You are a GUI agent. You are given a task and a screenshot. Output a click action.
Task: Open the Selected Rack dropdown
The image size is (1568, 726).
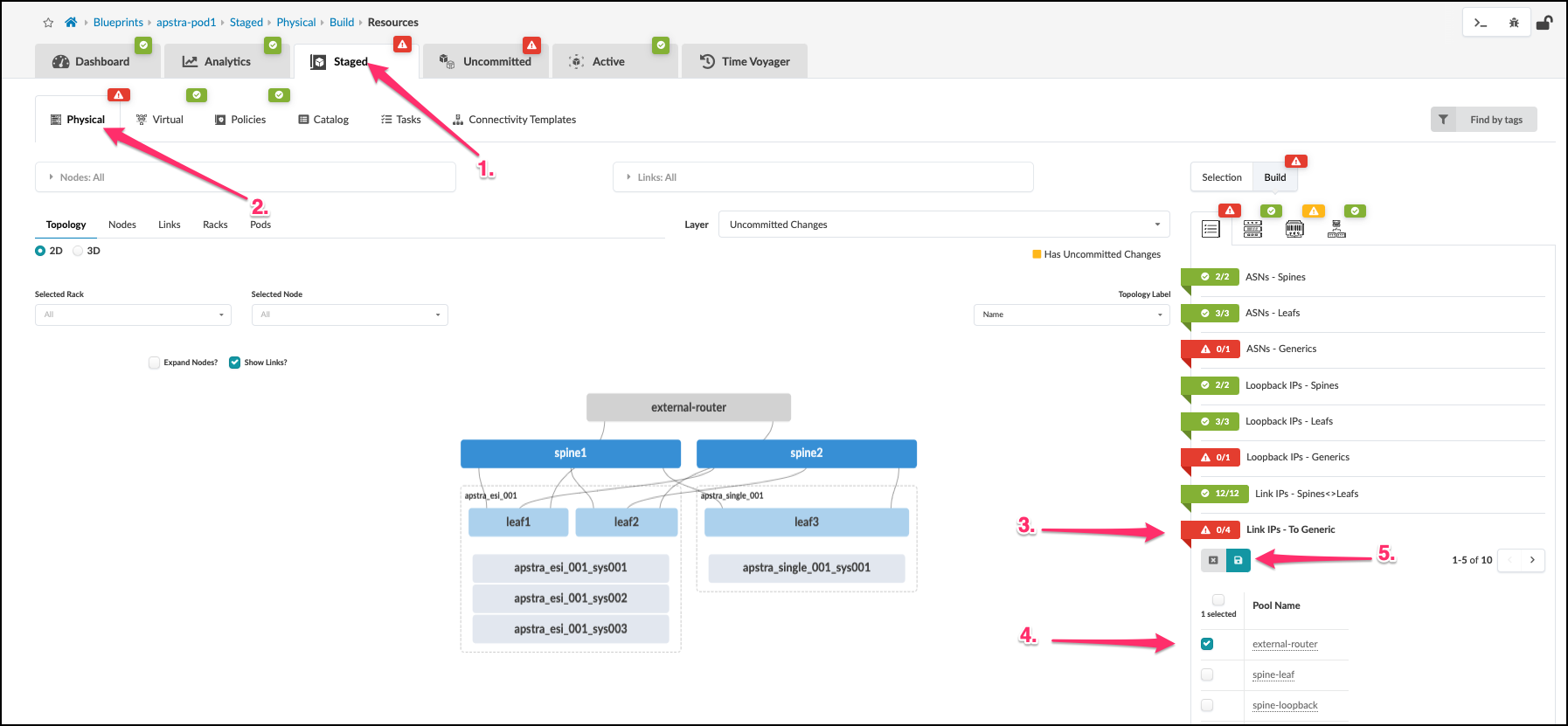click(x=133, y=315)
